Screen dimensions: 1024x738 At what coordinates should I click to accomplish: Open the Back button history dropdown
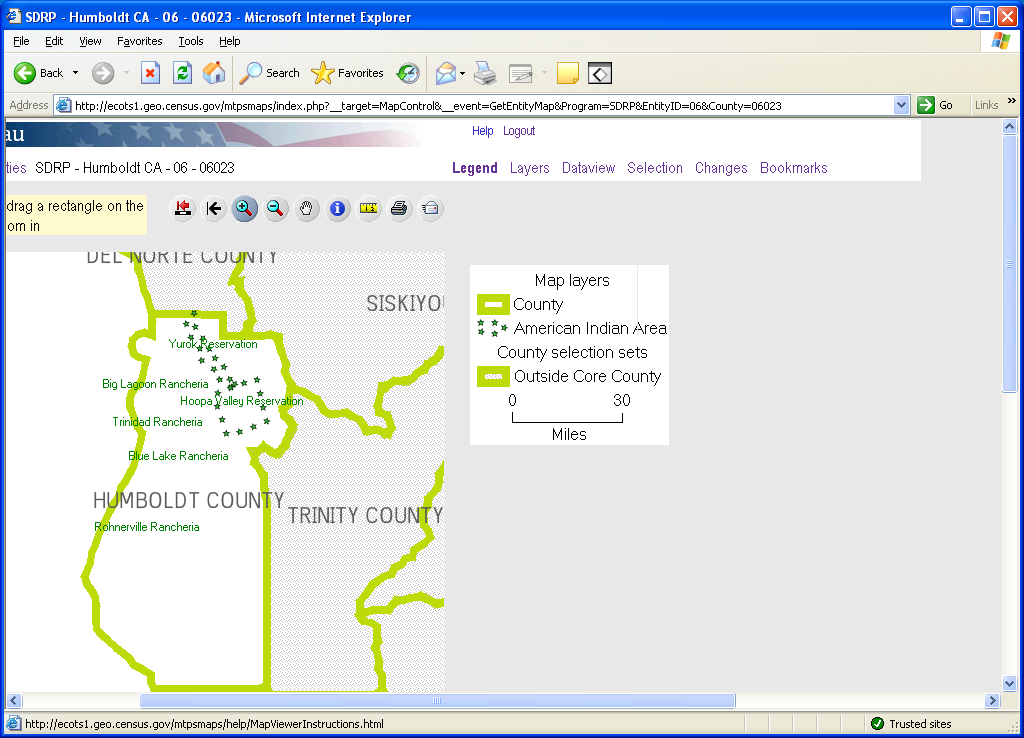click(x=75, y=73)
